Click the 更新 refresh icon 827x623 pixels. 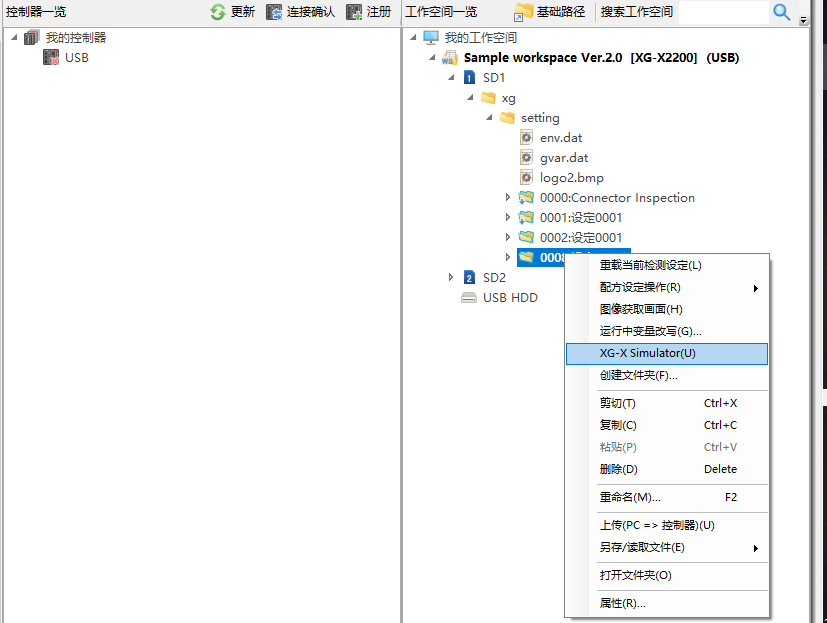217,12
